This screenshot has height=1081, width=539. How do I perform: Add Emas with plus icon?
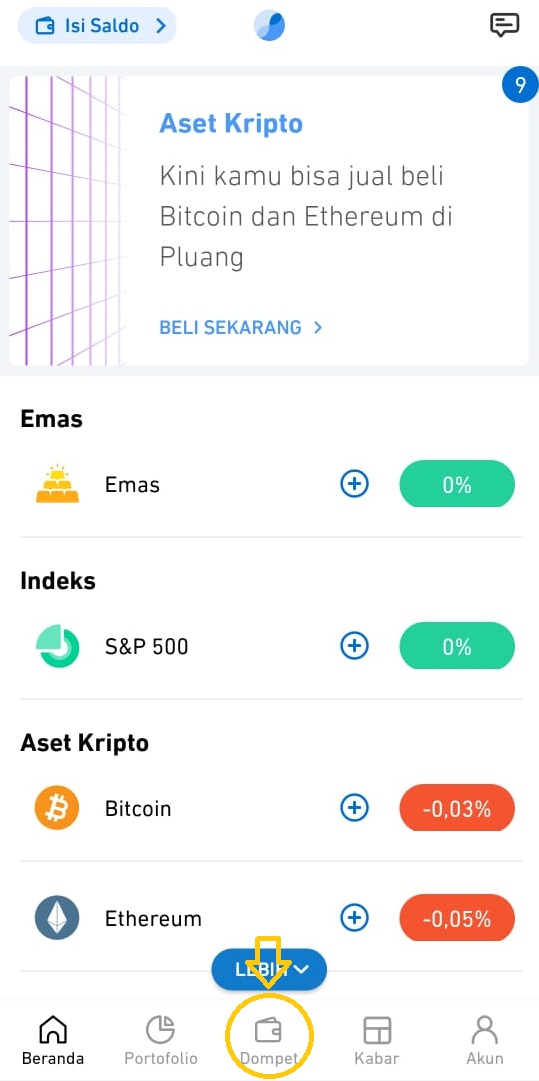354,484
